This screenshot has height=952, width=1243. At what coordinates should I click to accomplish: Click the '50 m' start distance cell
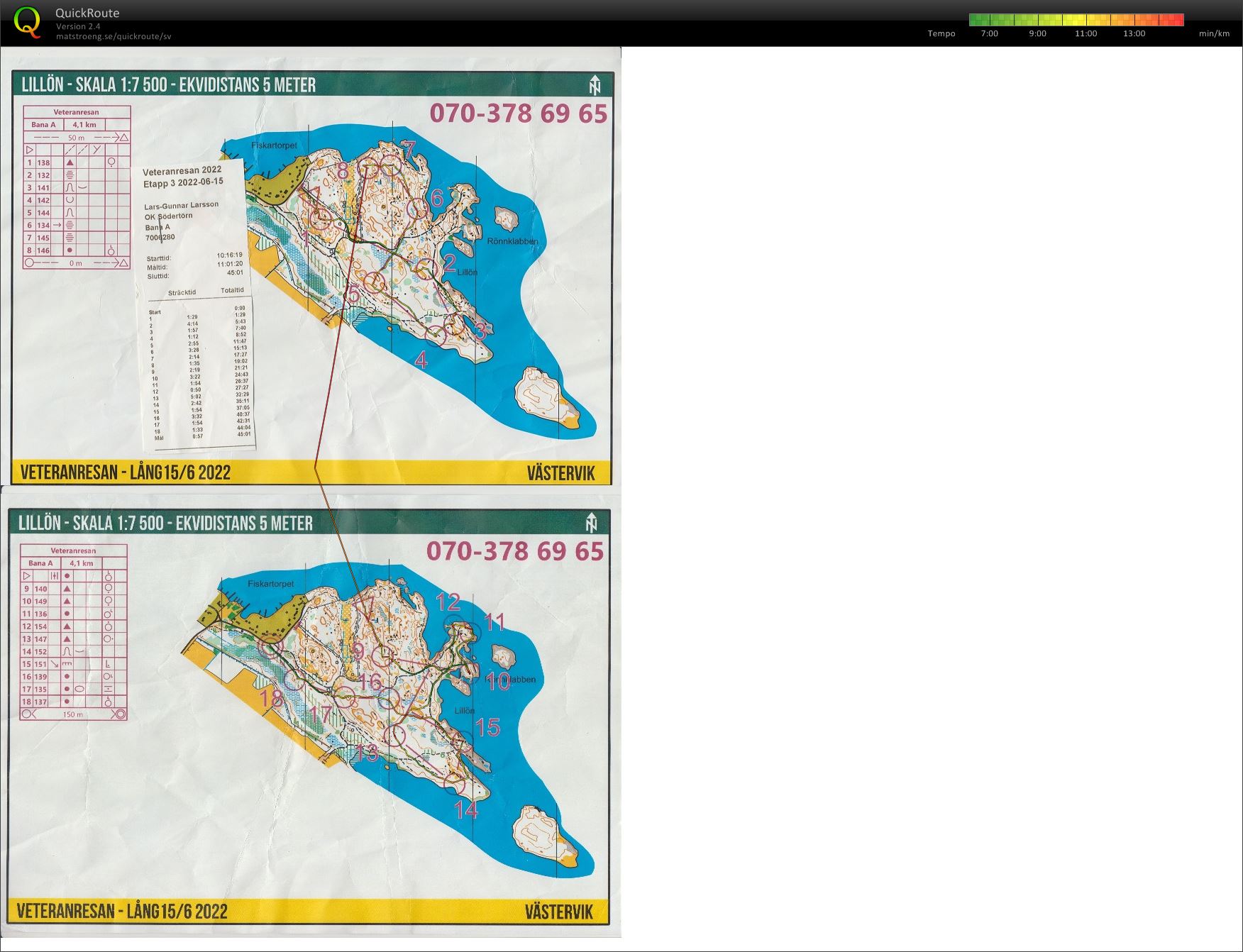76,138
